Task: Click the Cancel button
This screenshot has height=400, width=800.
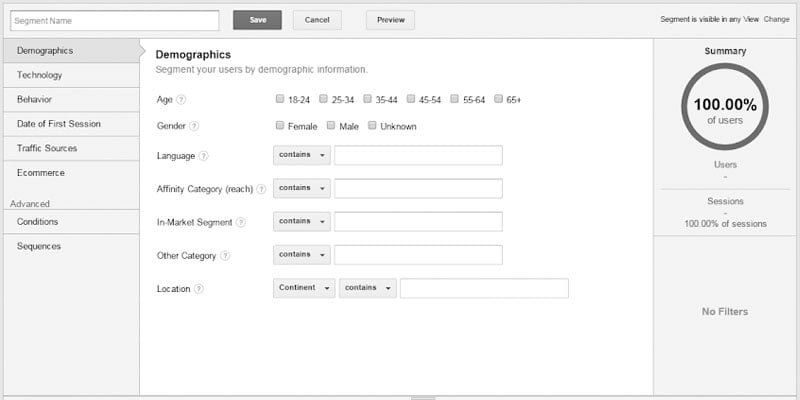Action: point(317,20)
